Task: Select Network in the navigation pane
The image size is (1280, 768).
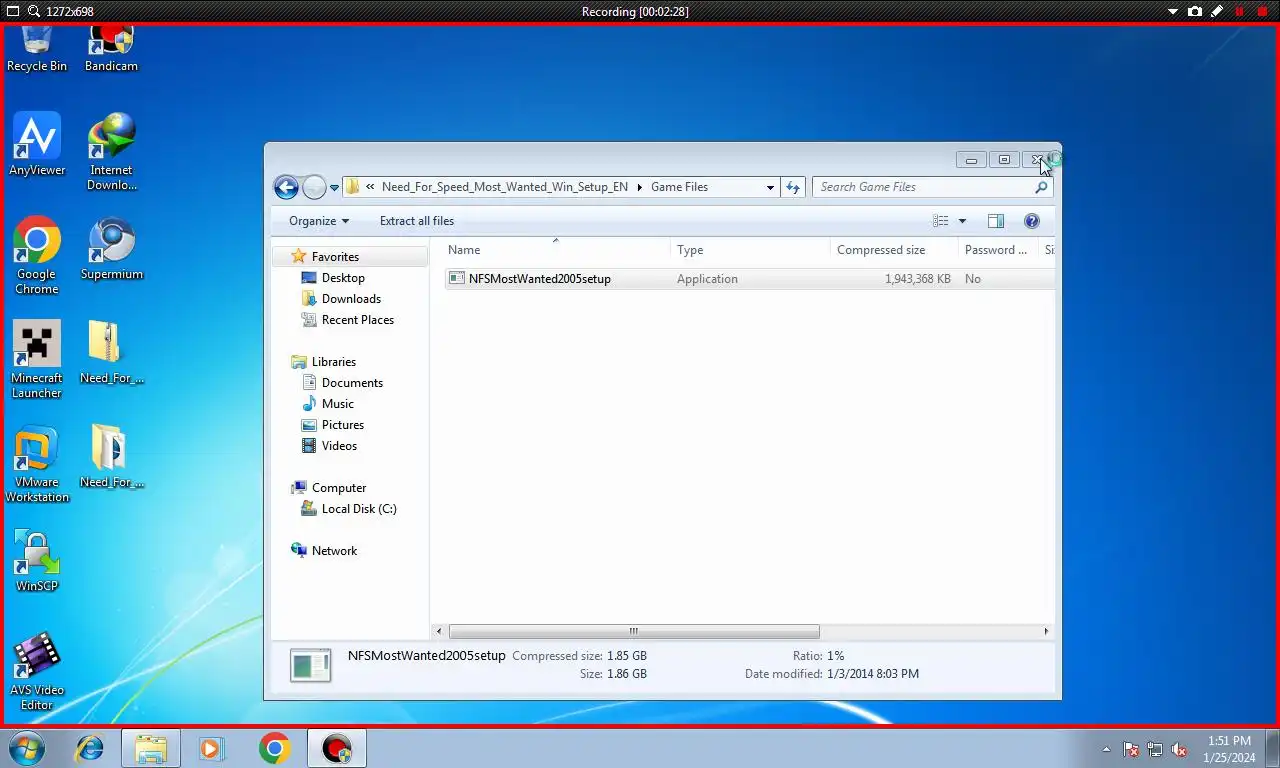Action: [334, 551]
